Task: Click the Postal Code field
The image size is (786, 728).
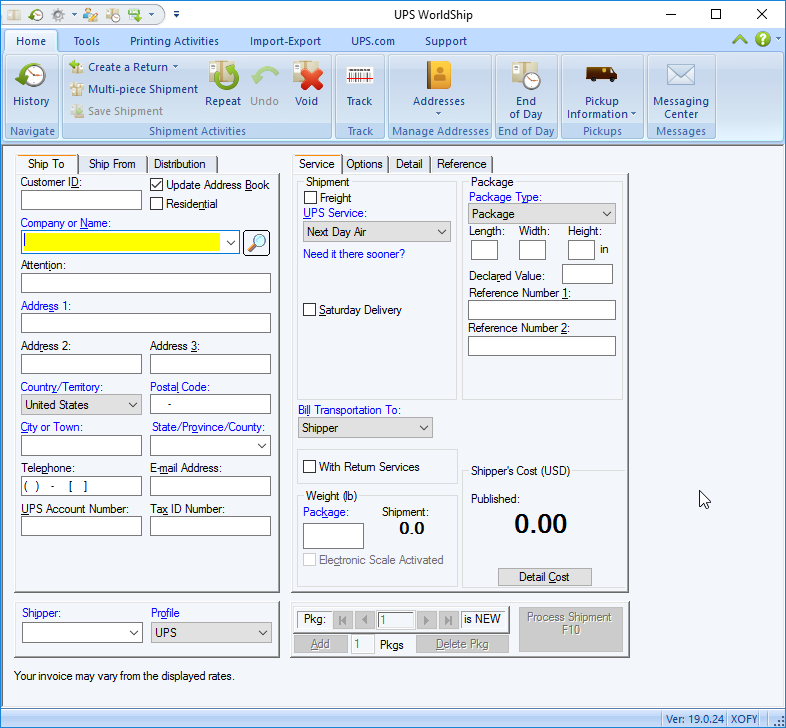Action: pos(211,404)
